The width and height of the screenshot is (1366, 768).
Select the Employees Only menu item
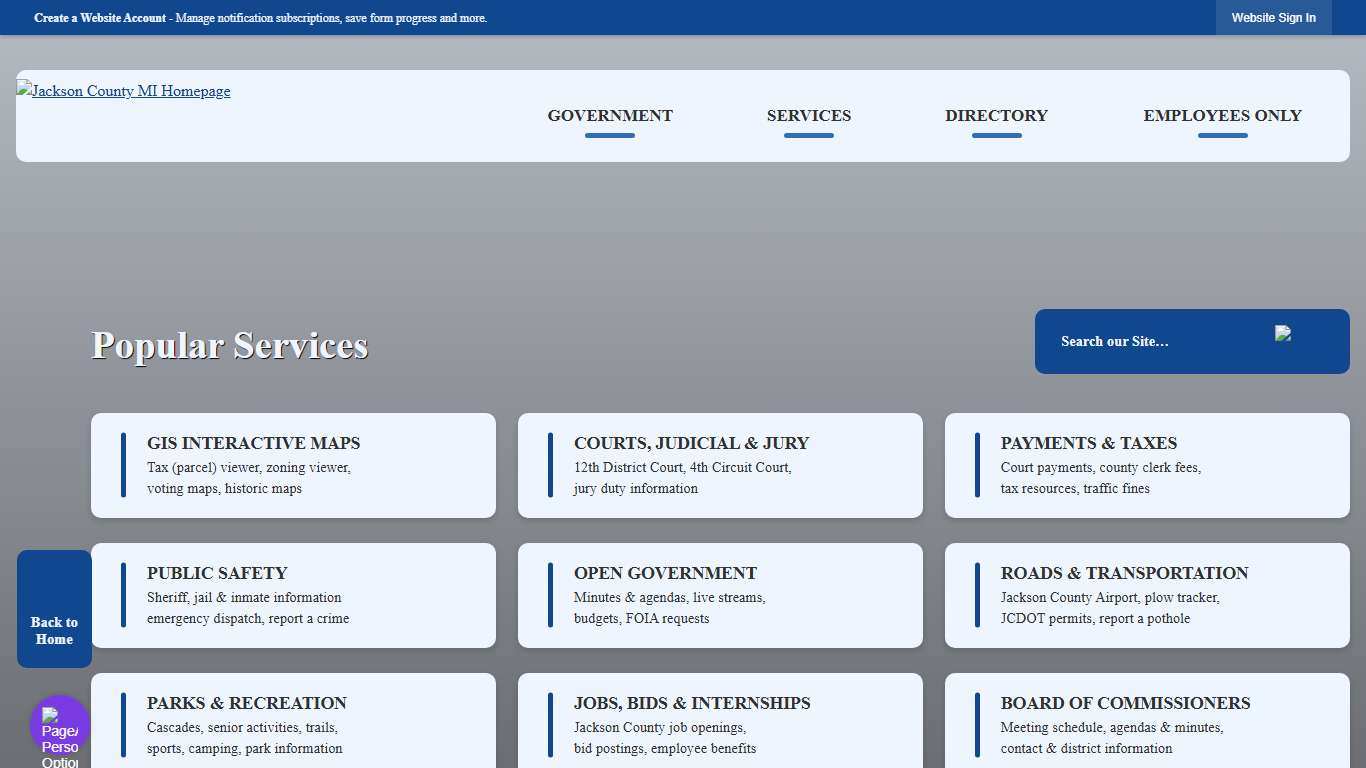1222,115
